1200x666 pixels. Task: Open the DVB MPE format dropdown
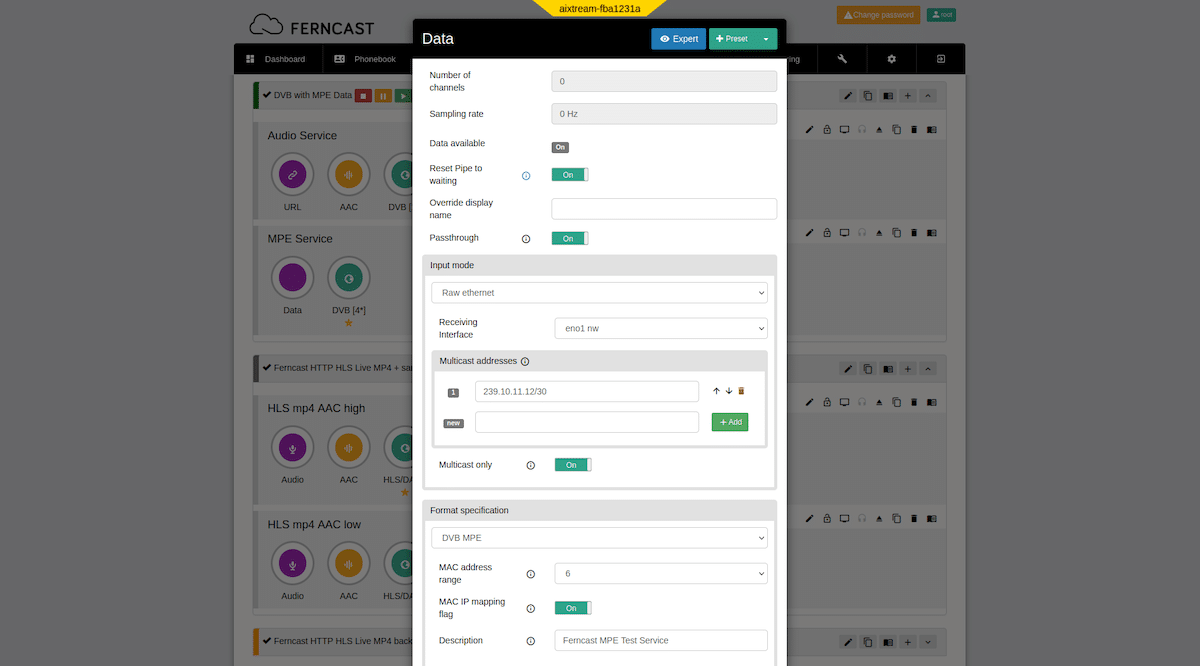599,538
